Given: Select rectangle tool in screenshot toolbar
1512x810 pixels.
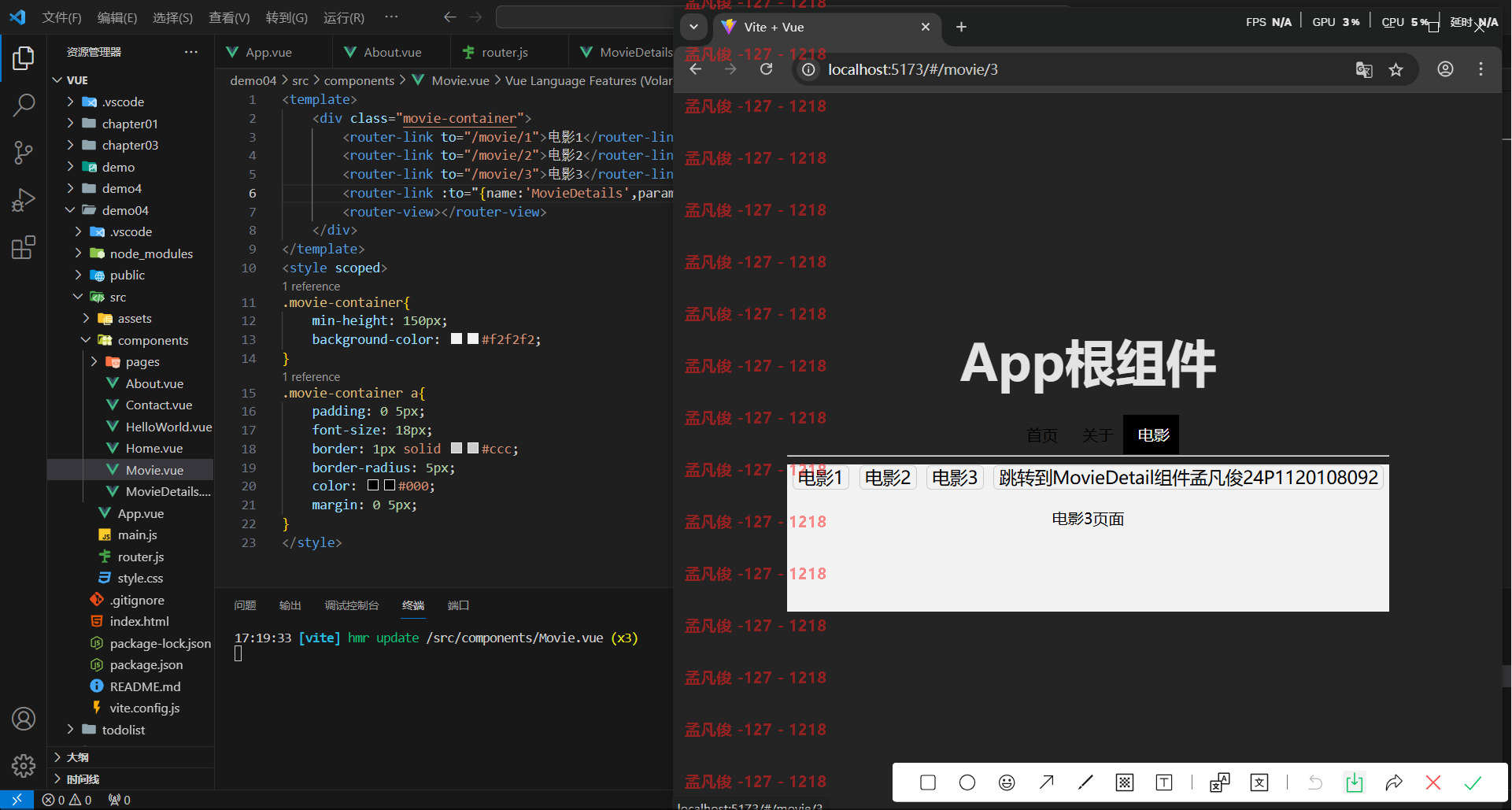Looking at the screenshot, I should point(928,782).
